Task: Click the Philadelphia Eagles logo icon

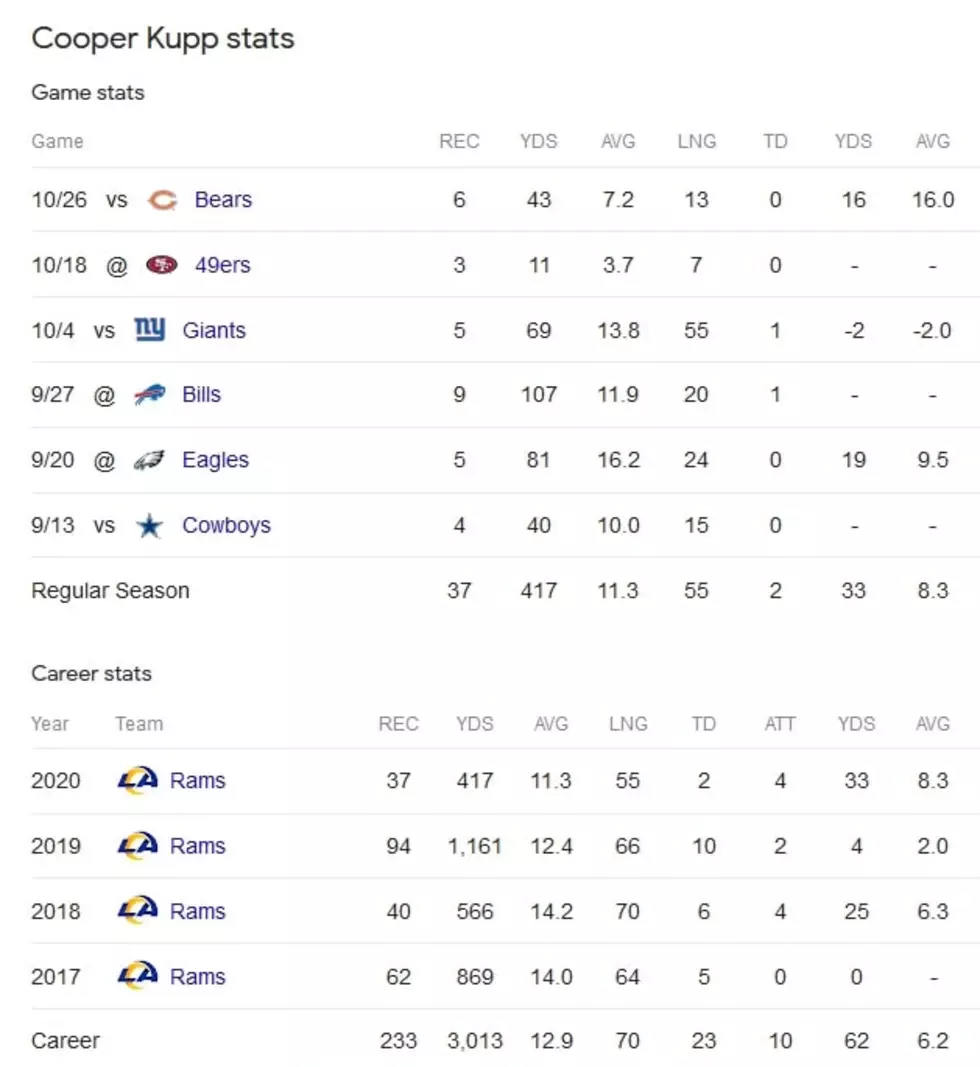Action: click(x=149, y=461)
